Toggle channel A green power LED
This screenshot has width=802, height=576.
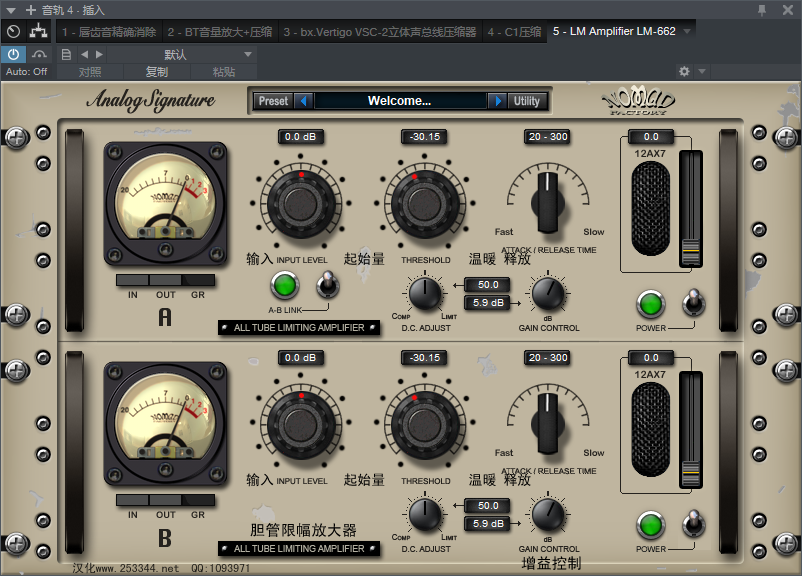click(x=651, y=304)
